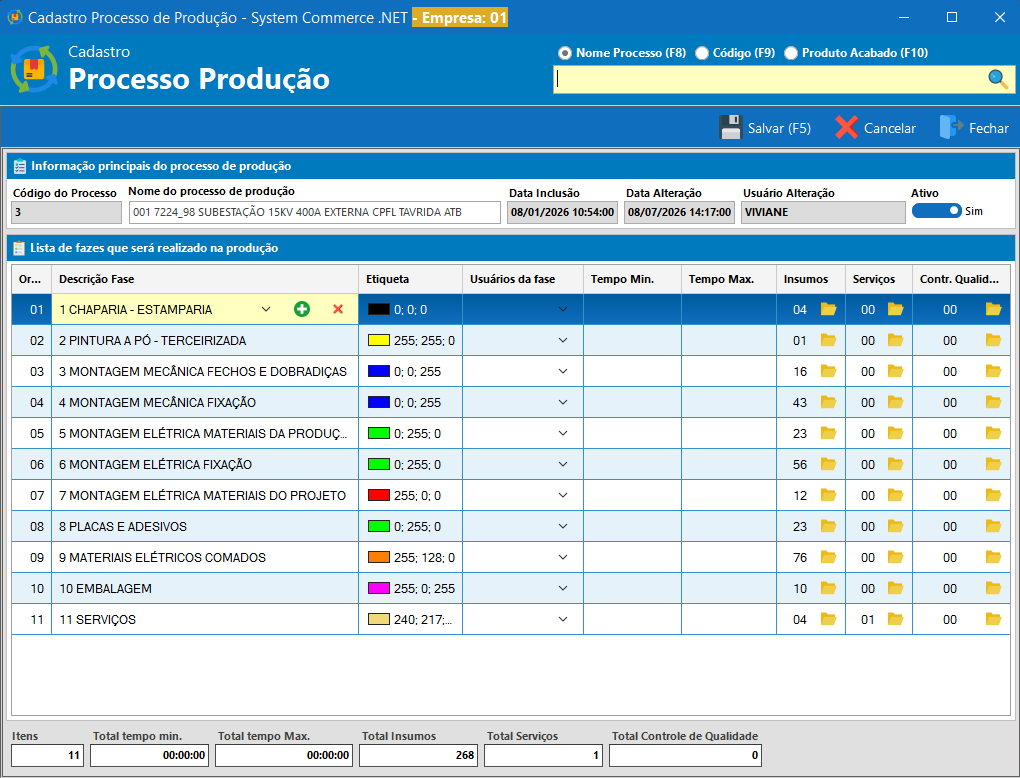Click the yellow label swatch of row 02

click(x=379, y=340)
